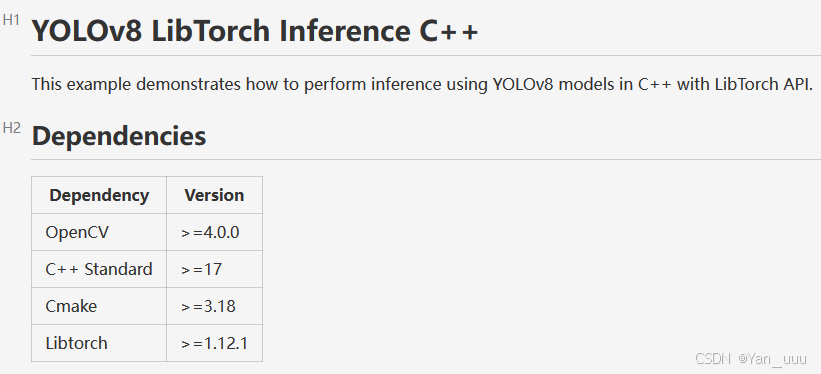Click the OpenCV table cell

pos(99,232)
